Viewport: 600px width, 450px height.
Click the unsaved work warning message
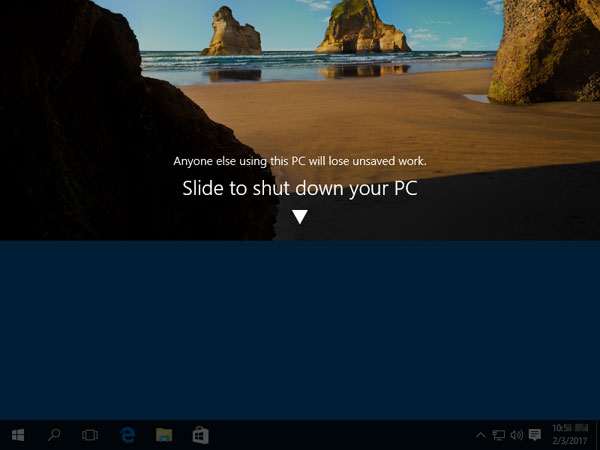click(x=300, y=160)
